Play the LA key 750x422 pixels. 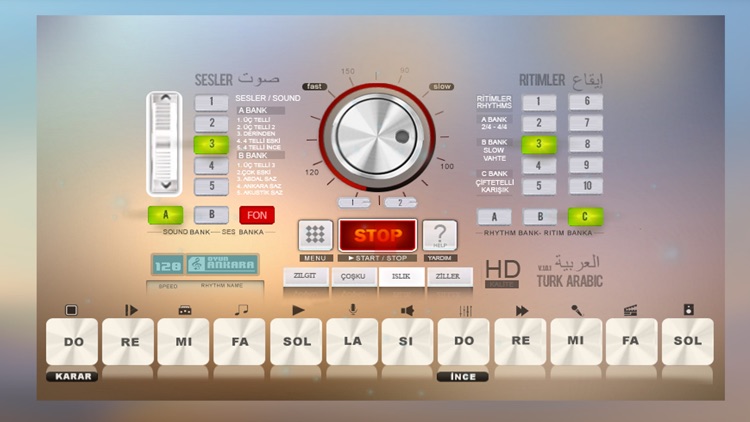click(352, 342)
